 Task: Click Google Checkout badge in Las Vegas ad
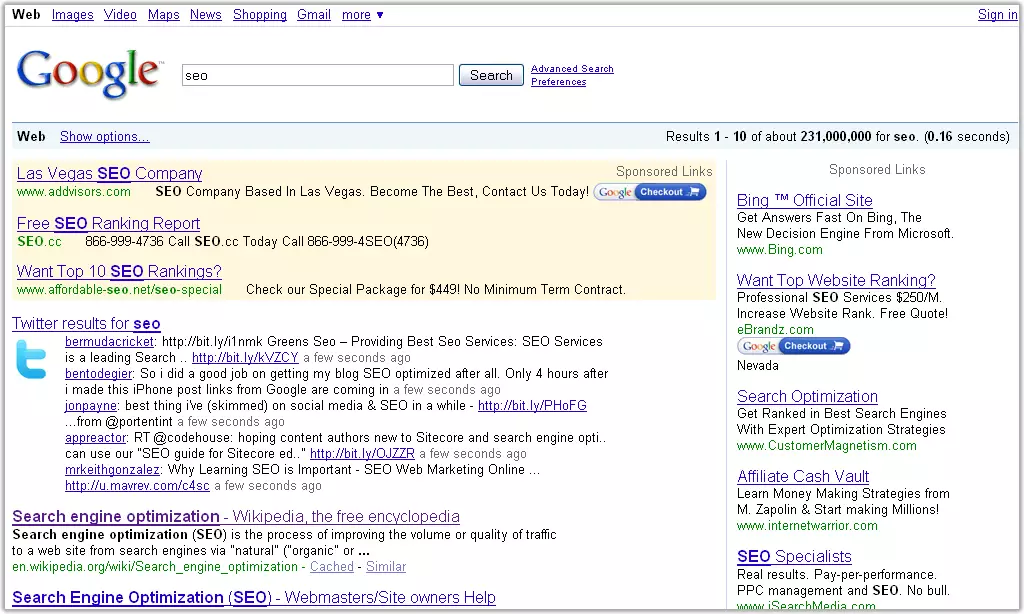[650, 192]
